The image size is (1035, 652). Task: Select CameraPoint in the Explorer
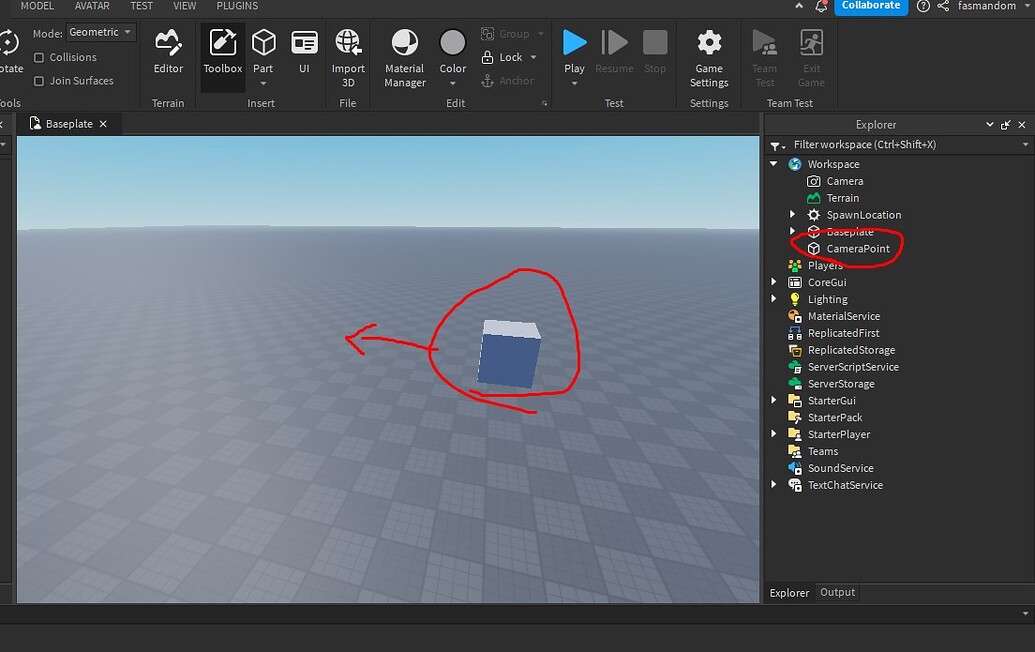[858, 248]
